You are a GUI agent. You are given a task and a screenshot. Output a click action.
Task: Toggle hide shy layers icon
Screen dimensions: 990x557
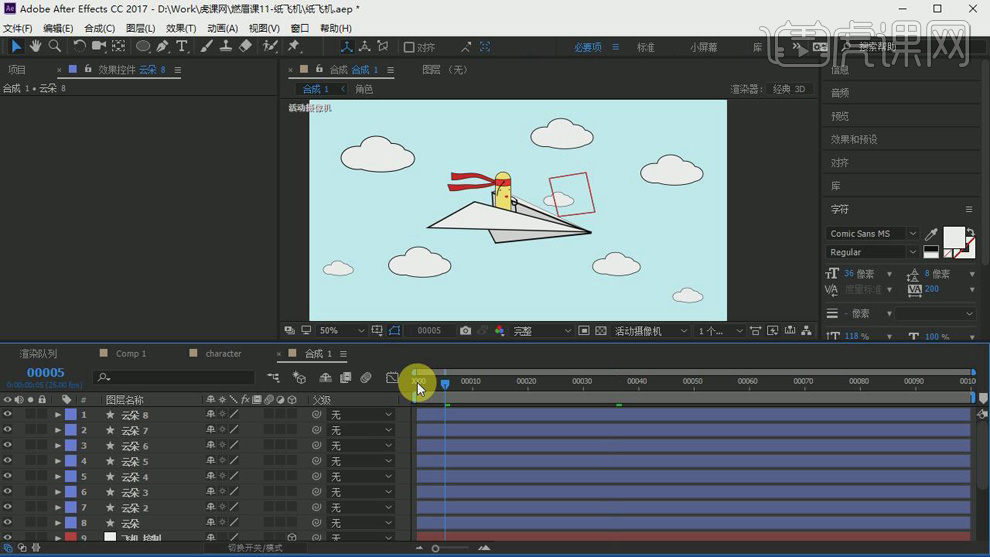click(x=325, y=377)
